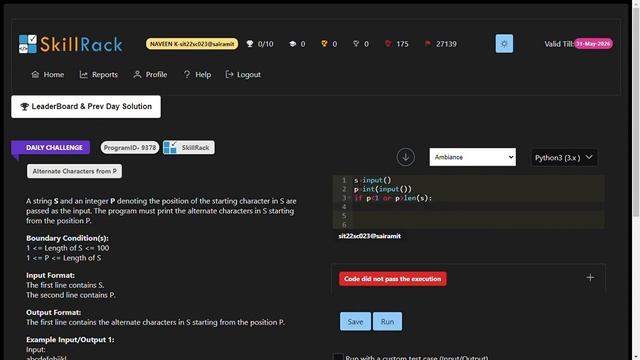Viewport: 640px width, 360px height.
Task: Open the Ambiance editor theme dropdown
Action: pos(473,157)
